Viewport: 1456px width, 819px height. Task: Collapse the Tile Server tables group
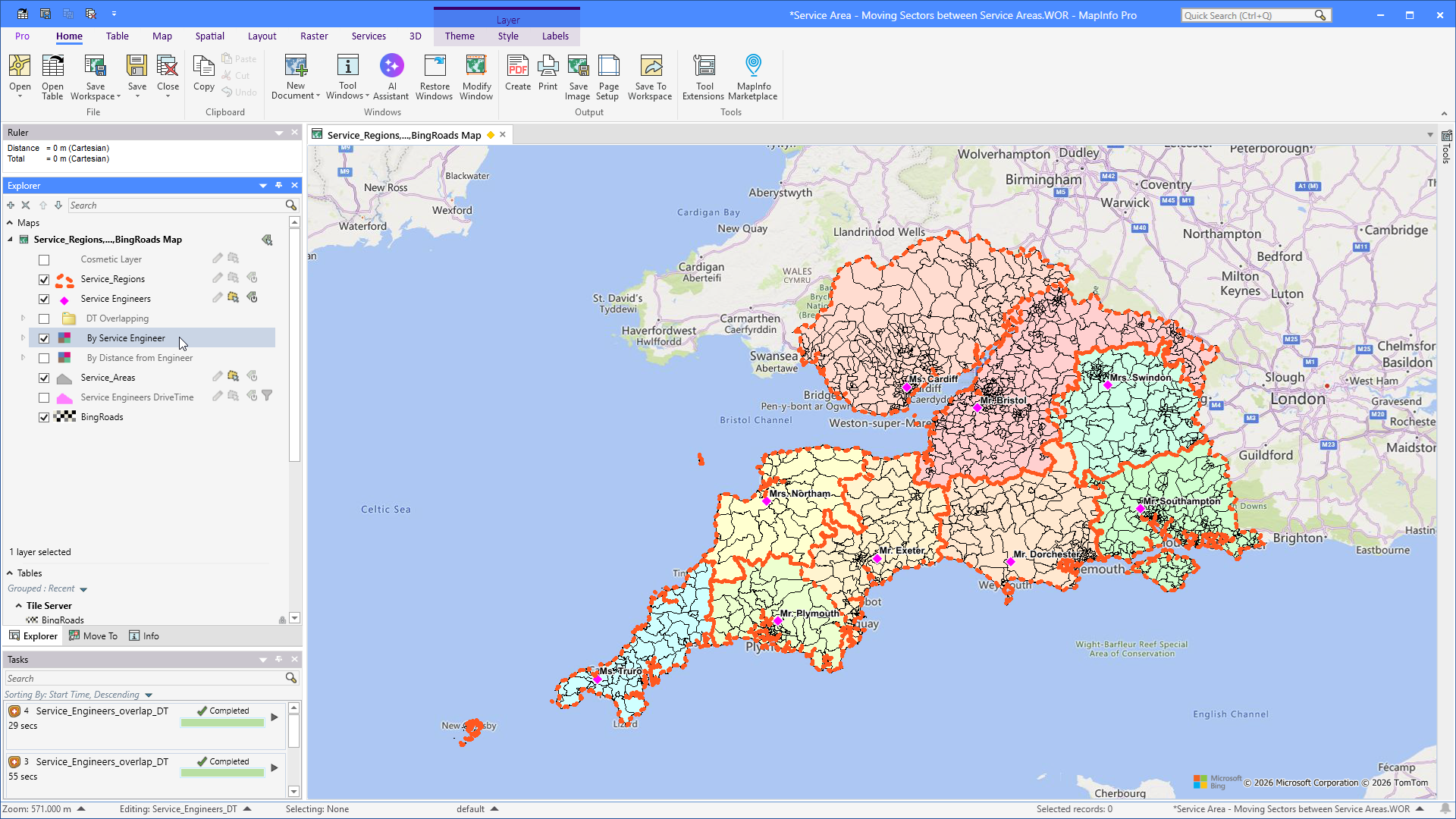coord(18,606)
